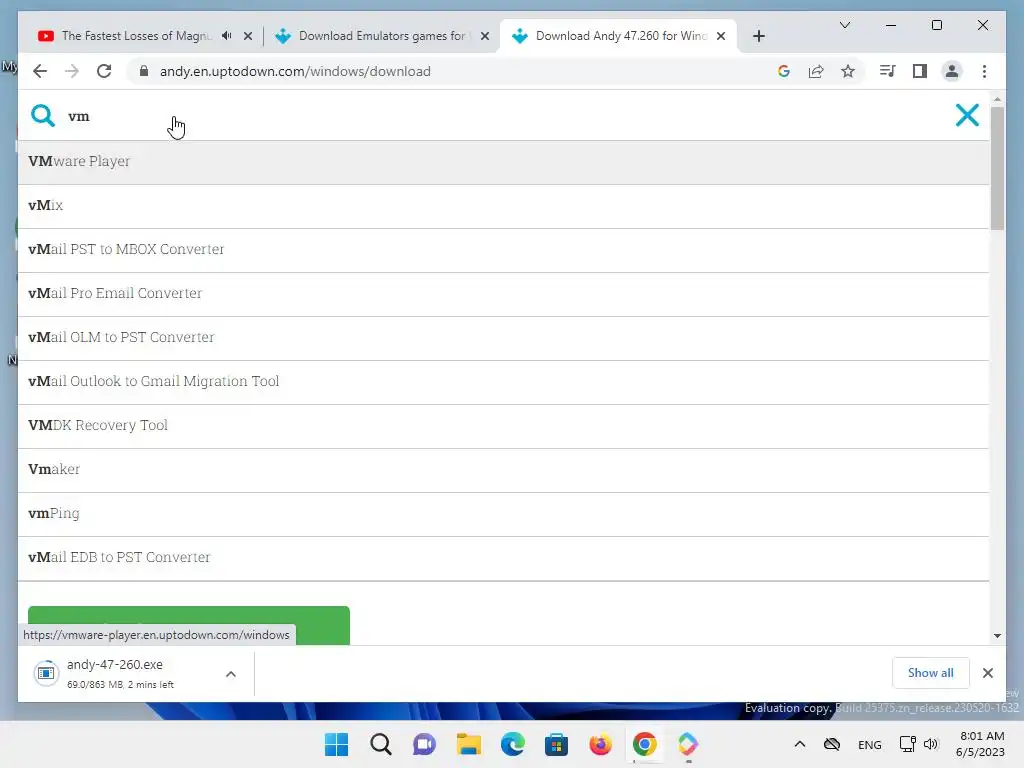Close the Download Emulators games tab
The width and height of the screenshot is (1024, 768).
(x=485, y=36)
